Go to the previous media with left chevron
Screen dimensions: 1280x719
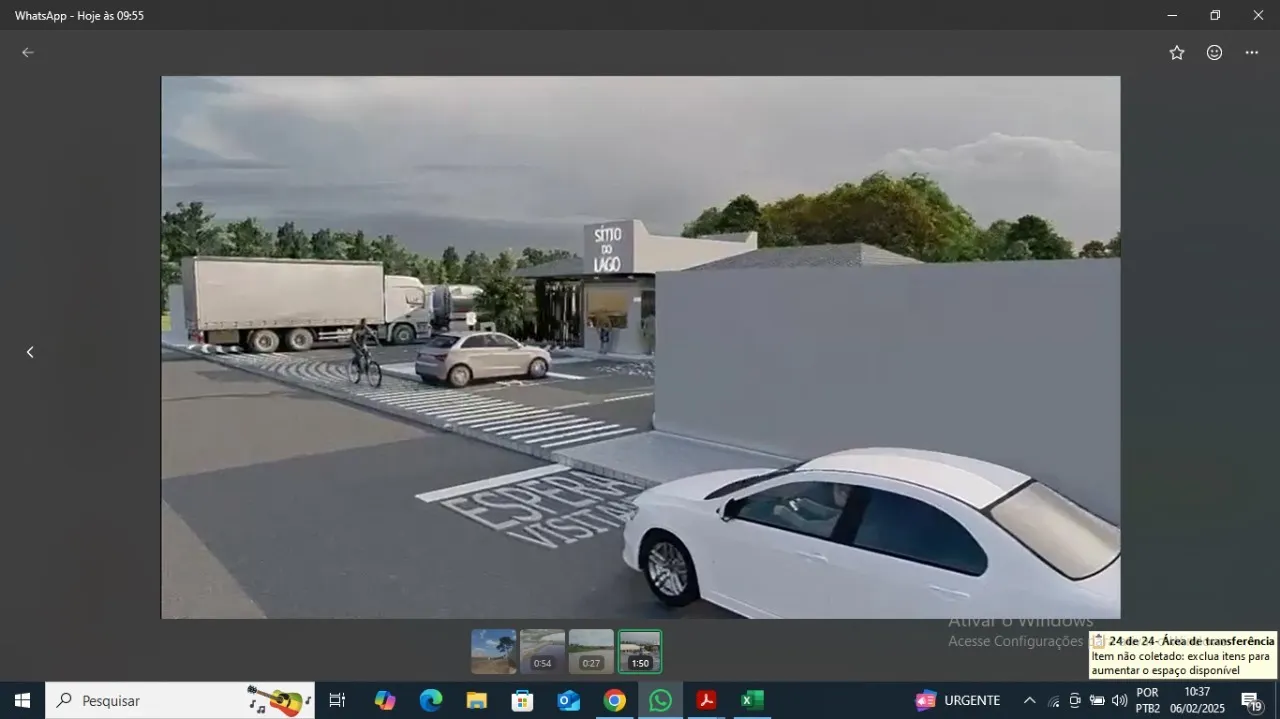click(x=30, y=352)
